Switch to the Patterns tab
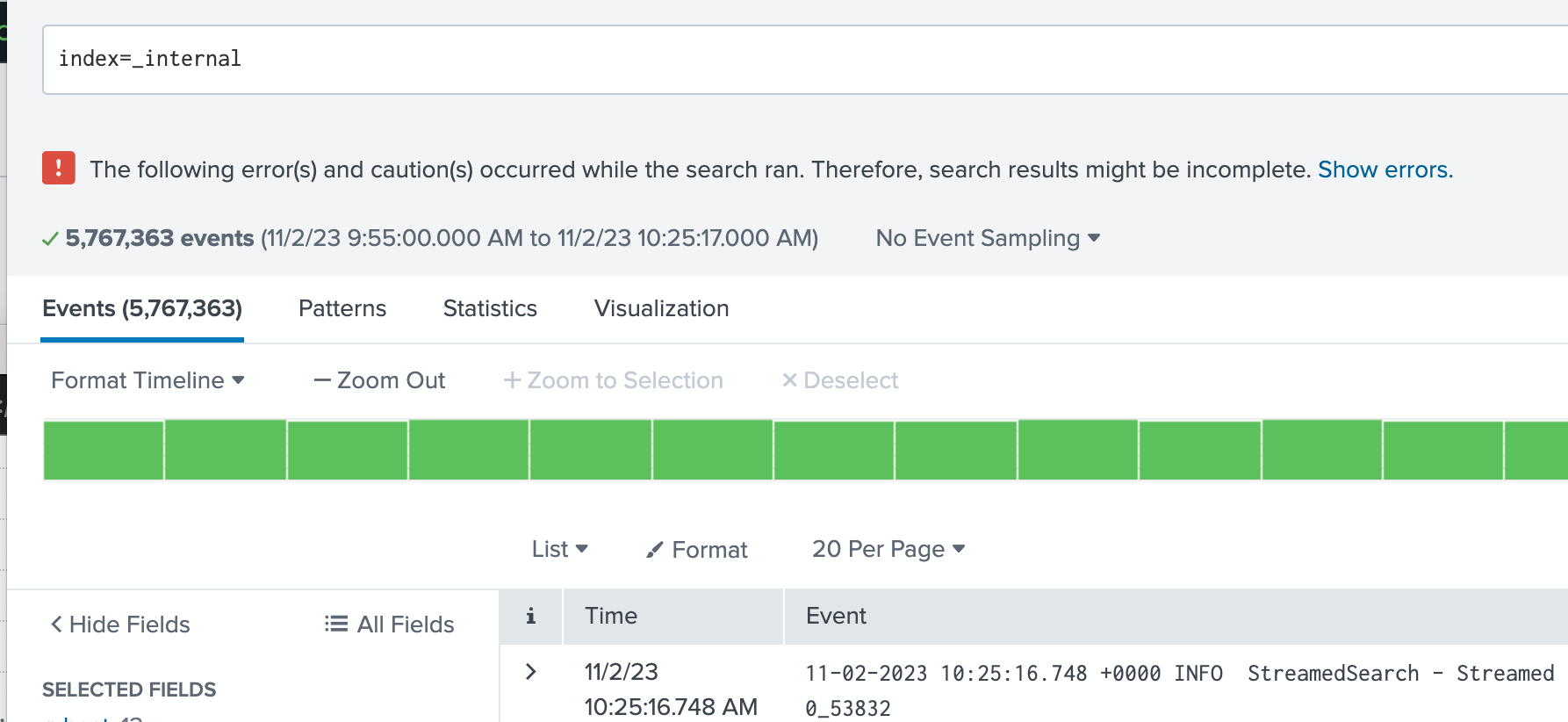1568x722 pixels. pyautogui.click(x=342, y=308)
